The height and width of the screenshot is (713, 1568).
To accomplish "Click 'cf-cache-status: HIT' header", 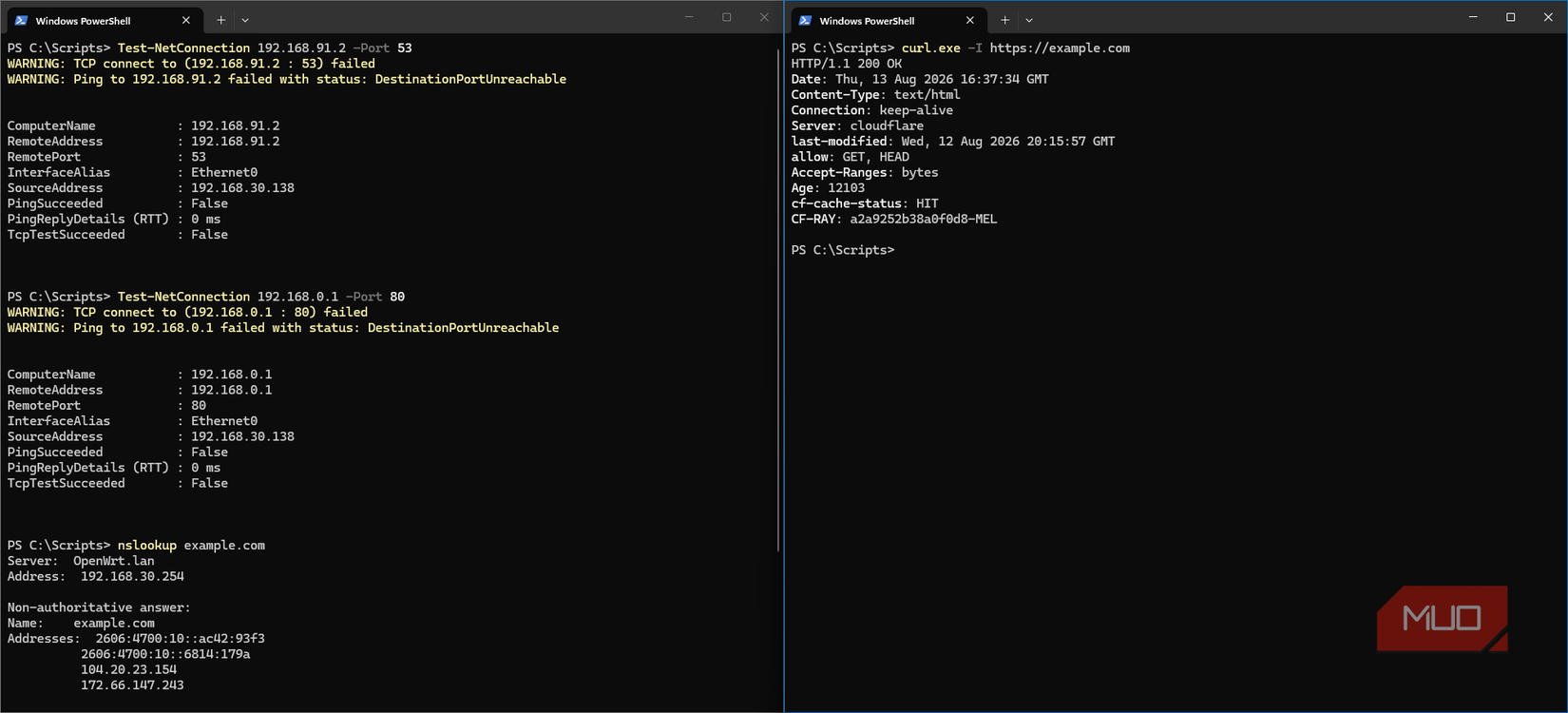I will [x=865, y=203].
